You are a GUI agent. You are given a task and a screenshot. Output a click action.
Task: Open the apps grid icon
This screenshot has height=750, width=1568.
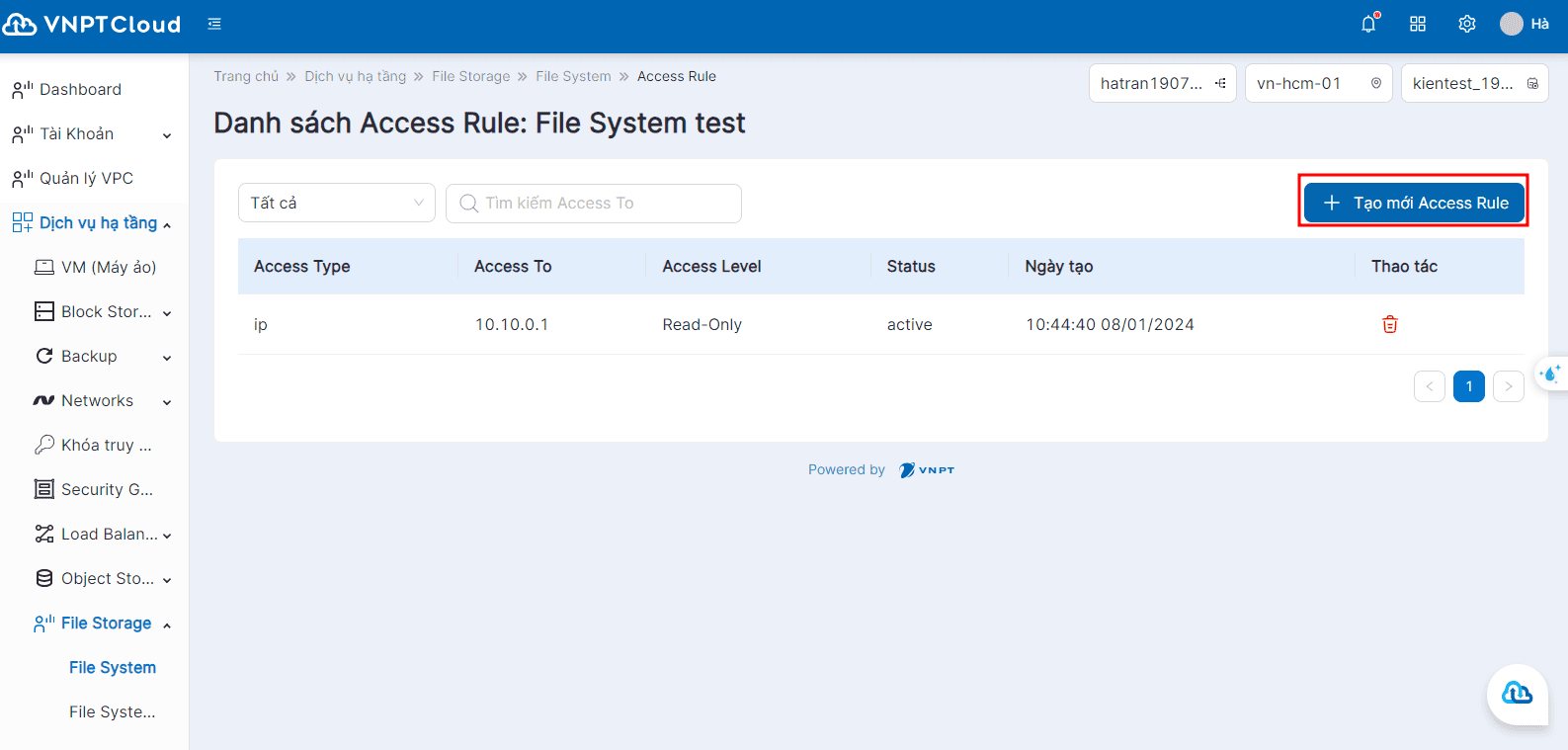tap(1418, 24)
